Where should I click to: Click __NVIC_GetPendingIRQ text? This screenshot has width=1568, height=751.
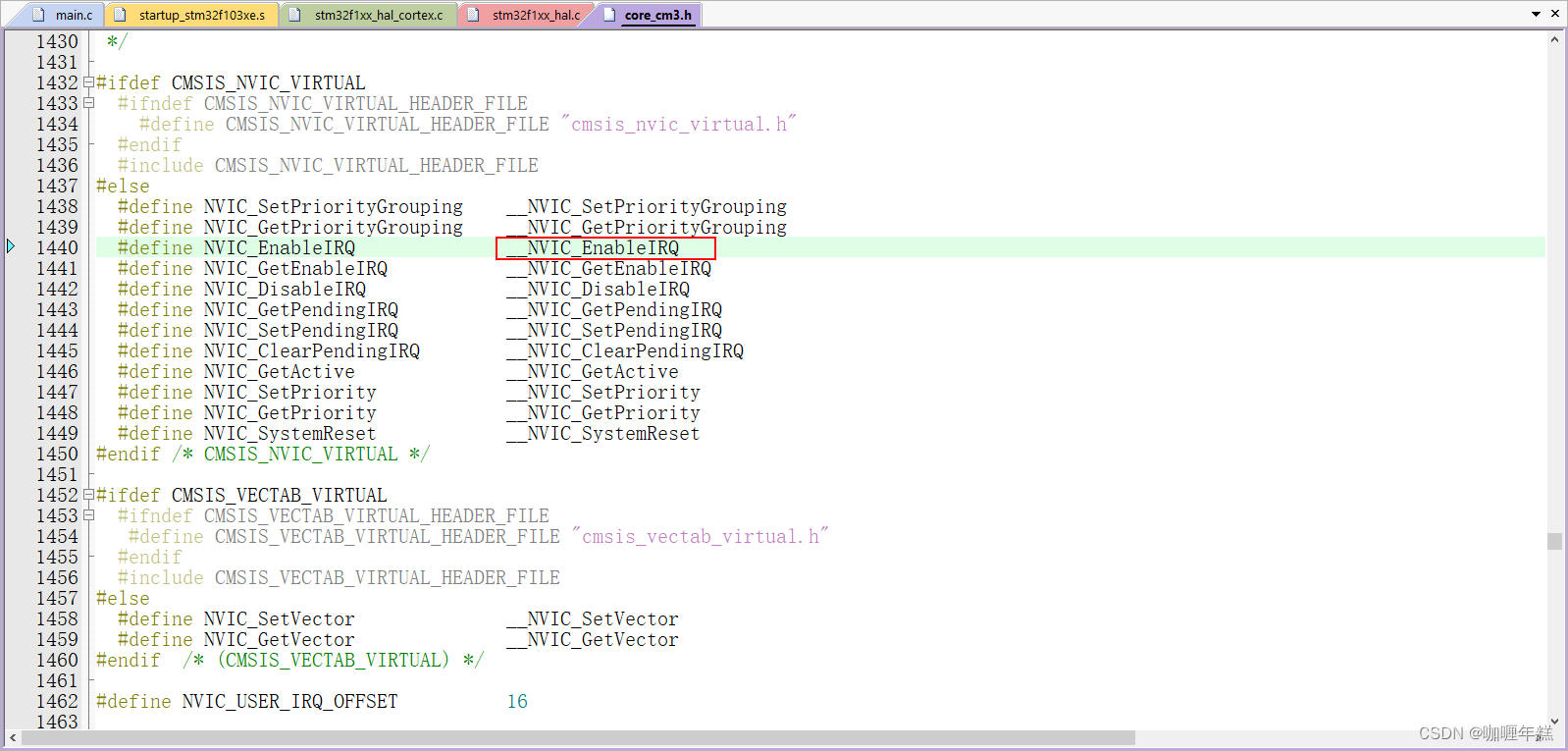(x=614, y=309)
